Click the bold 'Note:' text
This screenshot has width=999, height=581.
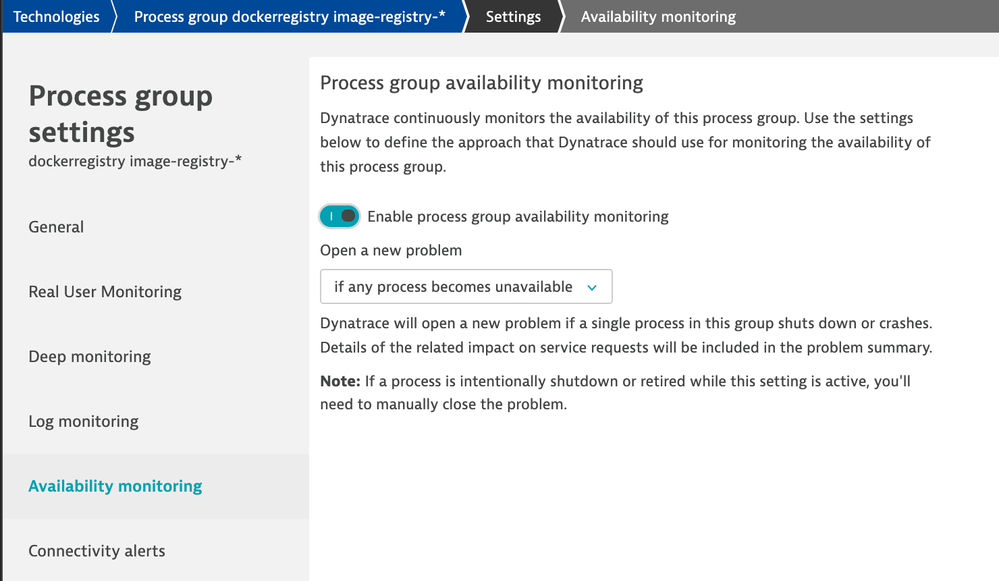338,381
